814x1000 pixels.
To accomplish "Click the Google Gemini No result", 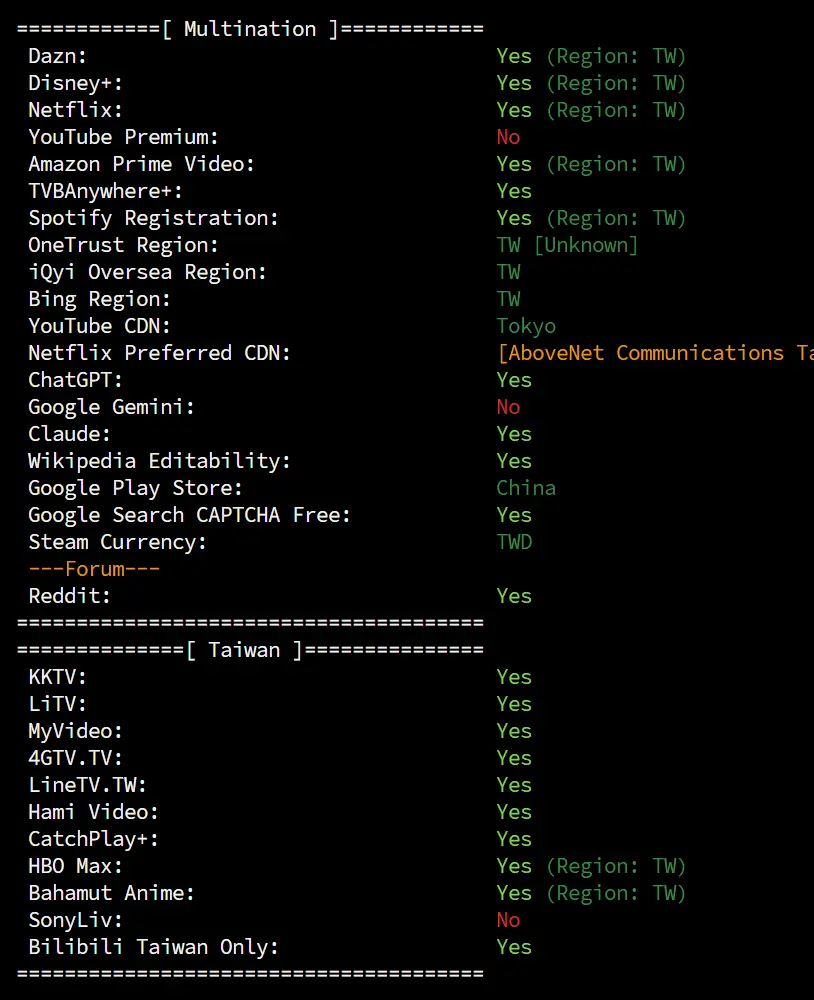I will click(x=508, y=407).
